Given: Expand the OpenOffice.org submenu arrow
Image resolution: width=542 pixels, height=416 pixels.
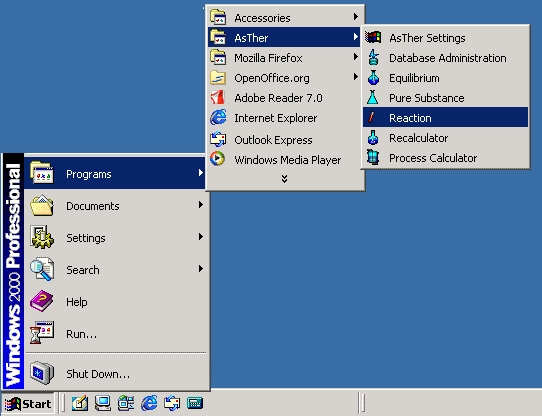Looking at the screenshot, I should (355, 77).
